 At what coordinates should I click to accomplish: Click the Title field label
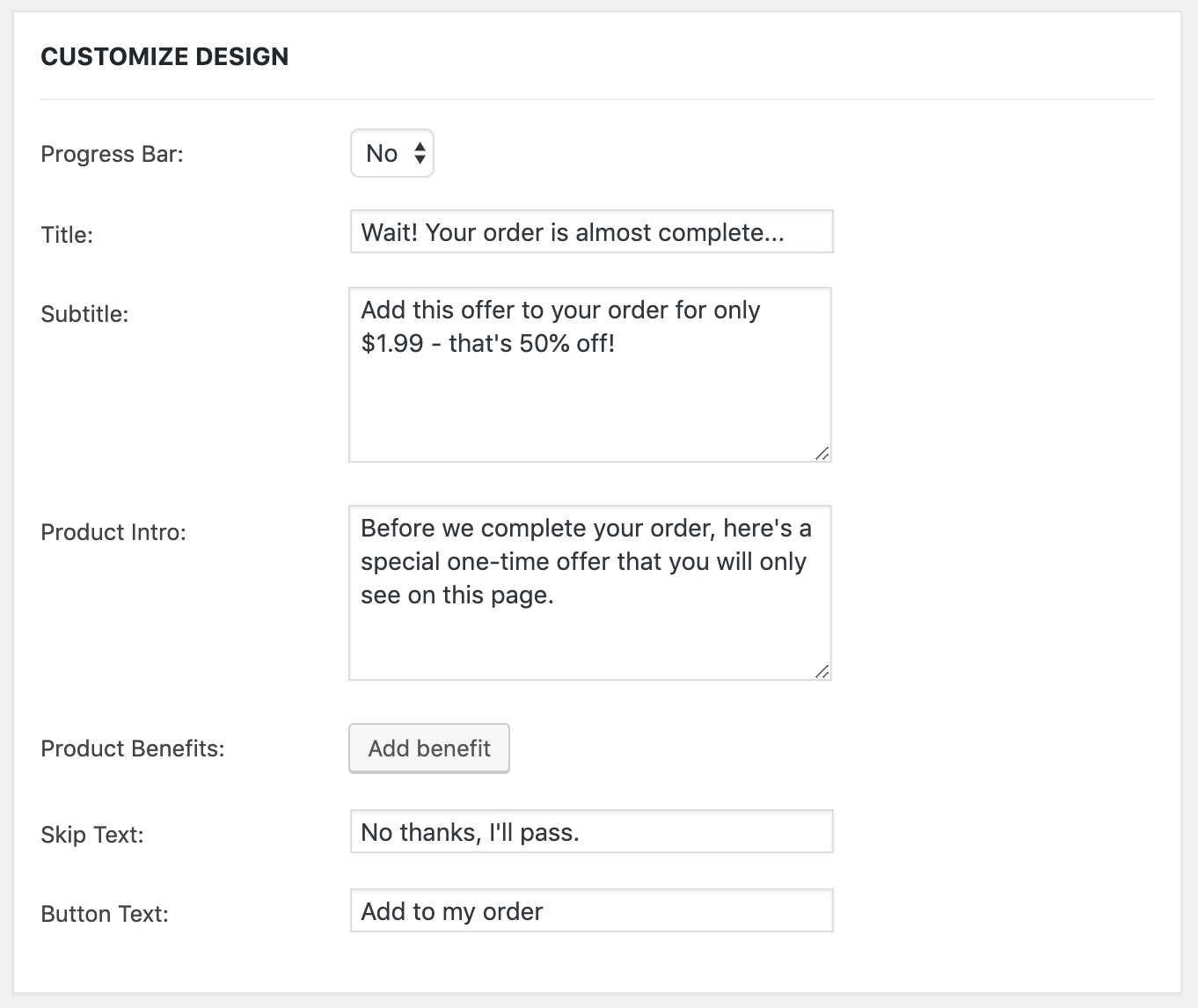coord(67,234)
